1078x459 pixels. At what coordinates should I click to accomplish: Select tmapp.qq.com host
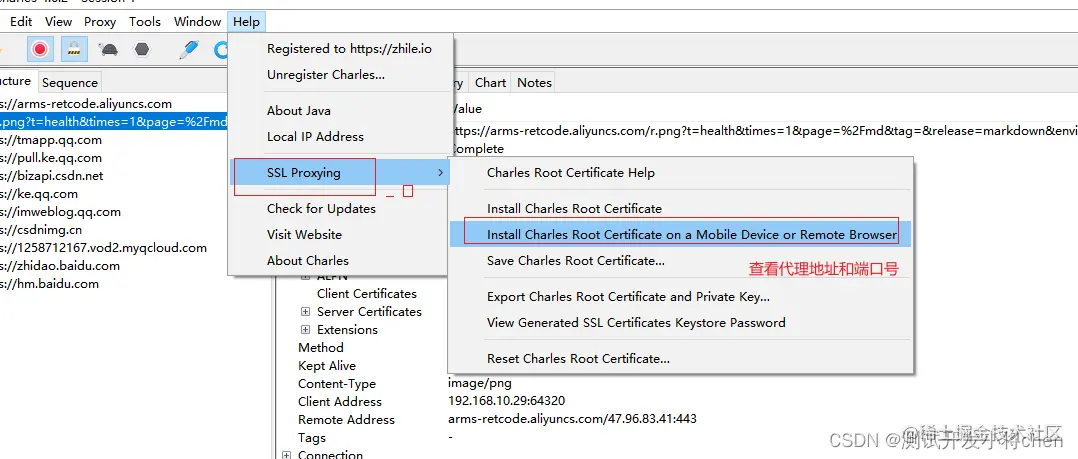(x=52, y=139)
